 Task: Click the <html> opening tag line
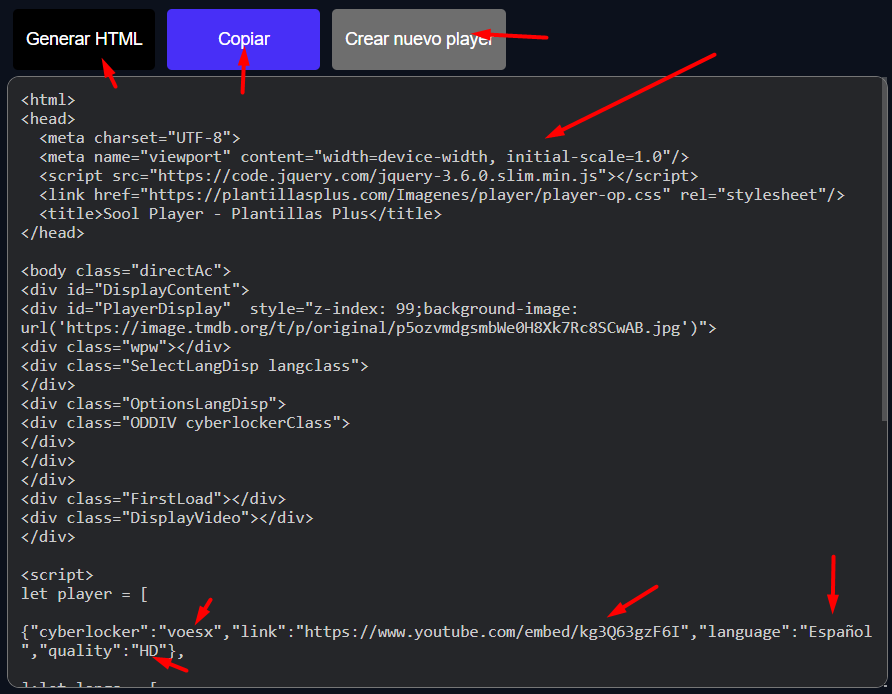point(48,100)
